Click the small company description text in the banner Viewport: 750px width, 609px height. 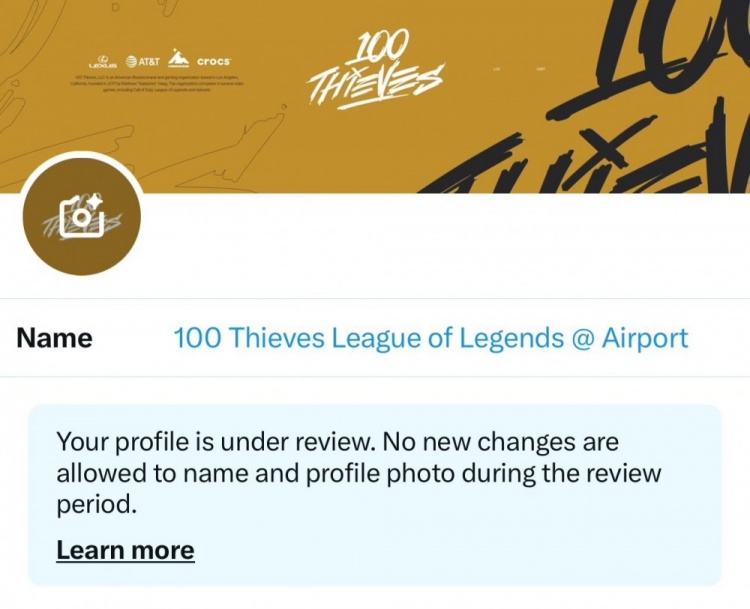click(x=158, y=83)
